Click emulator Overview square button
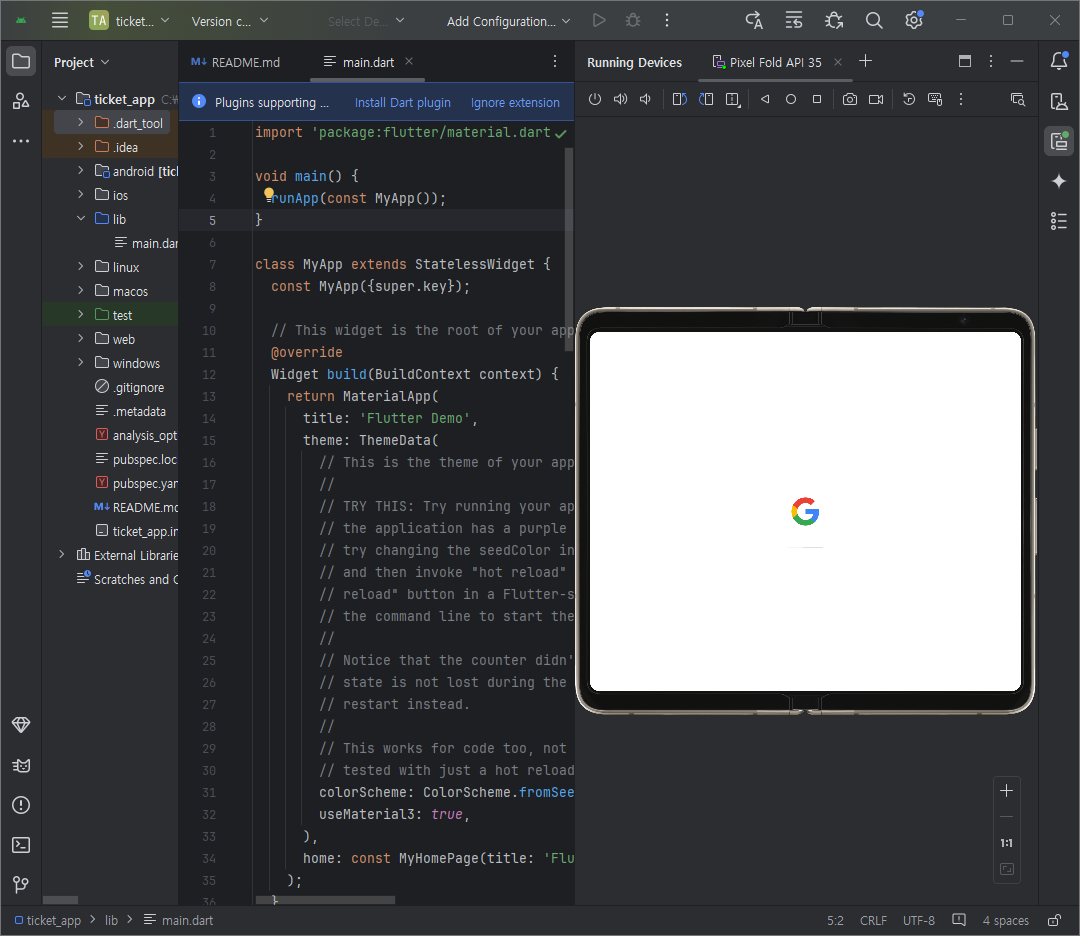The height and width of the screenshot is (936, 1080). click(x=817, y=99)
